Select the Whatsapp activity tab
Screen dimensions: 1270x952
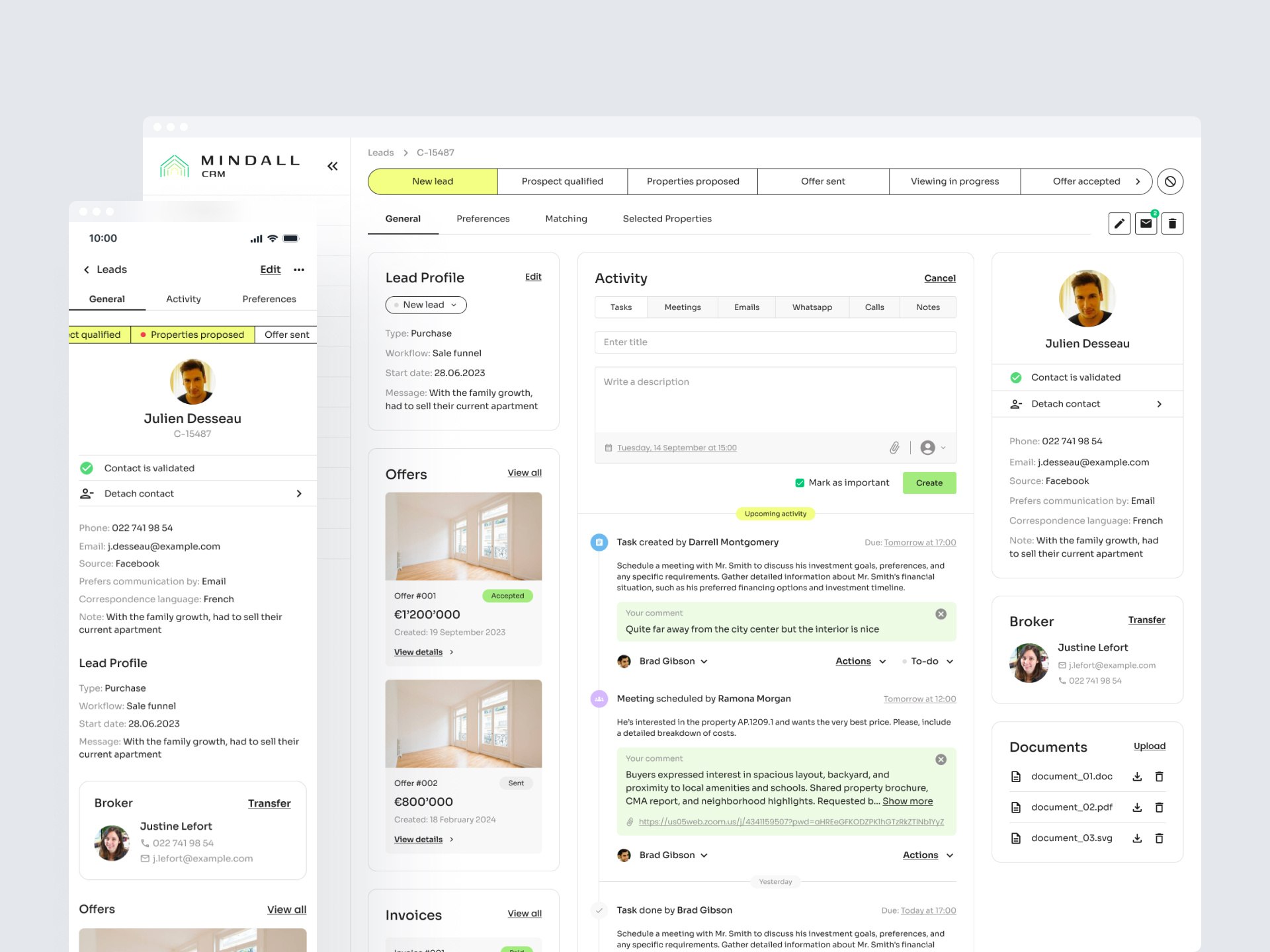(x=812, y=307)
